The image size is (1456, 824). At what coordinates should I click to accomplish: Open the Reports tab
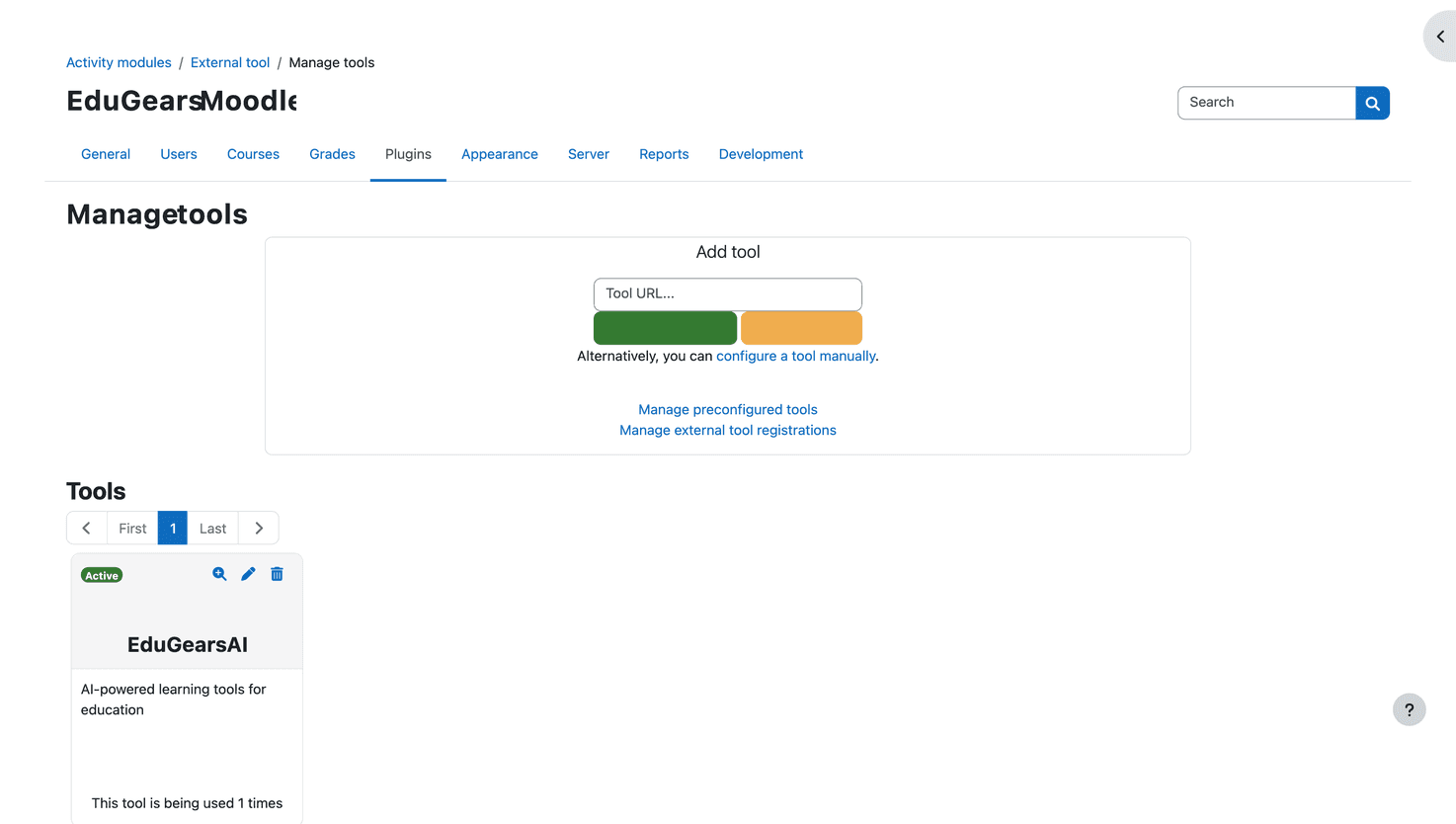pos(663,154)
